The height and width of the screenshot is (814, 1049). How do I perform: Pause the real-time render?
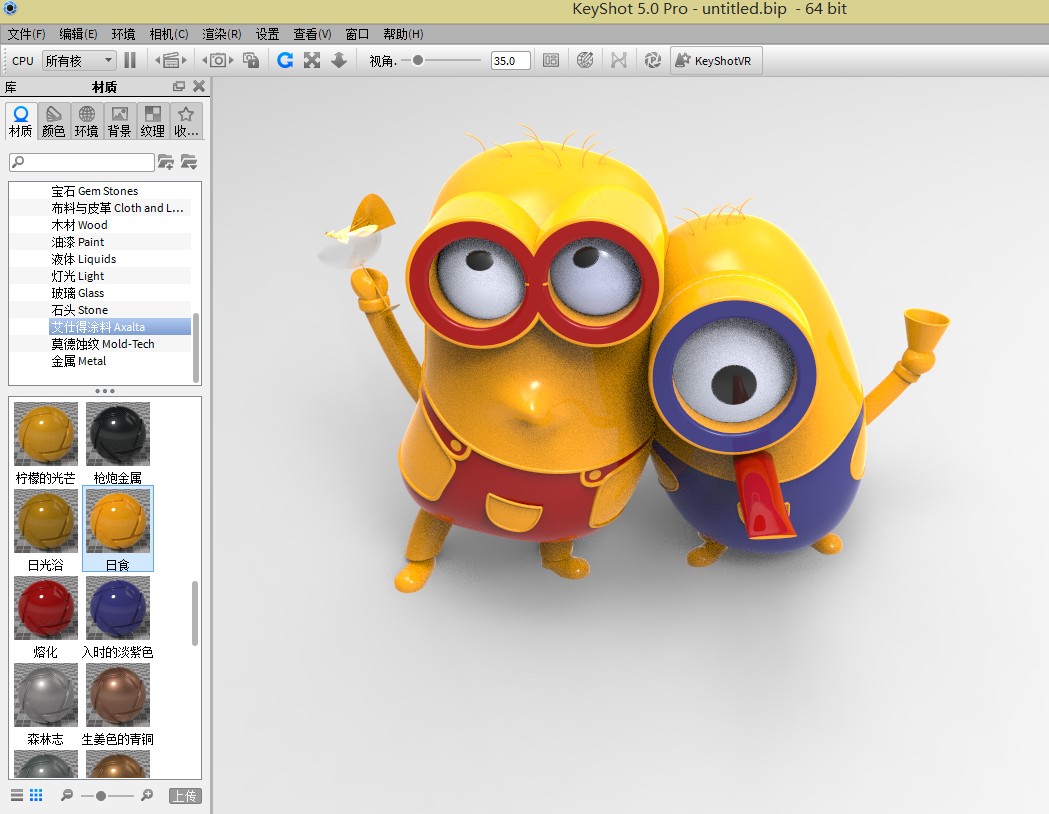pyautogui.click(x=130, y=61)
